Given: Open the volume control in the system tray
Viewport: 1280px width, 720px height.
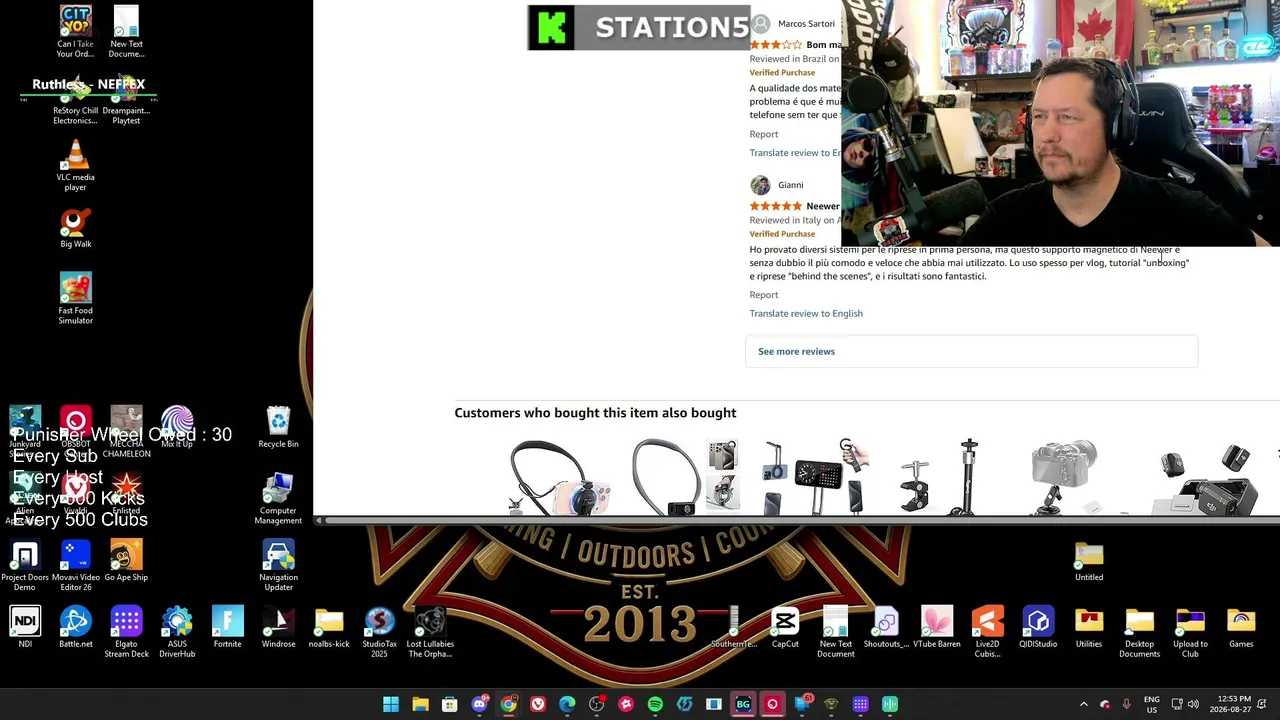Looking at the screenshot, I should [x=1193, y=704].
